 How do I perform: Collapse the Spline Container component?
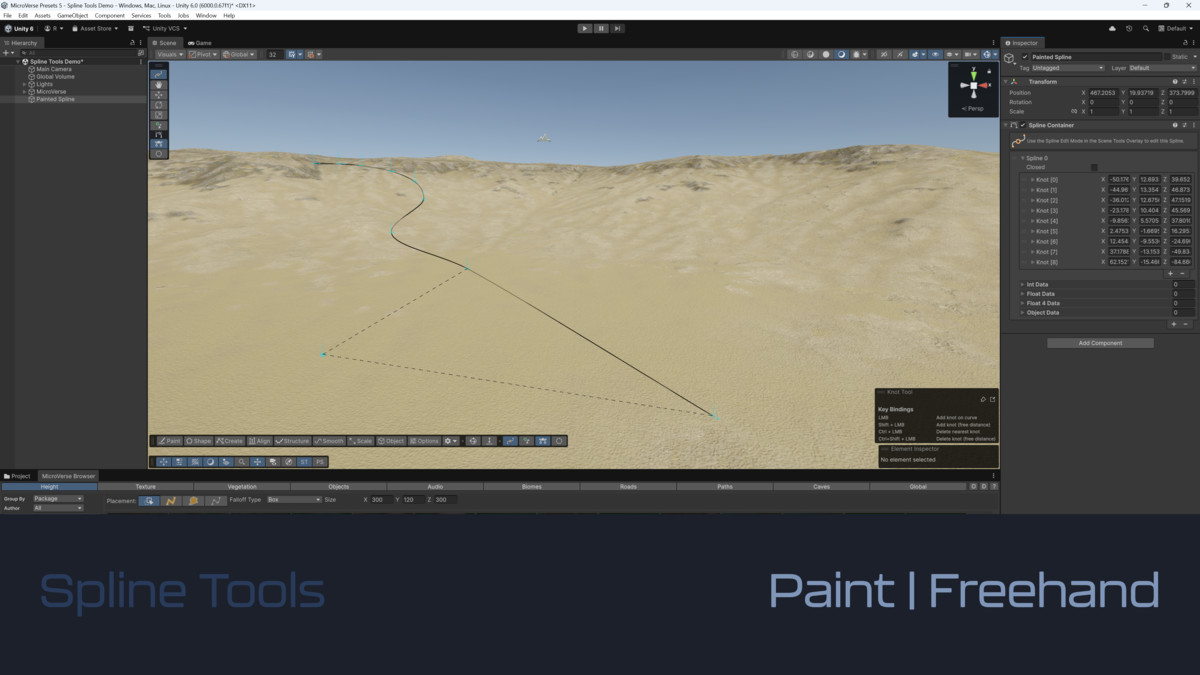click(1006, 125)
